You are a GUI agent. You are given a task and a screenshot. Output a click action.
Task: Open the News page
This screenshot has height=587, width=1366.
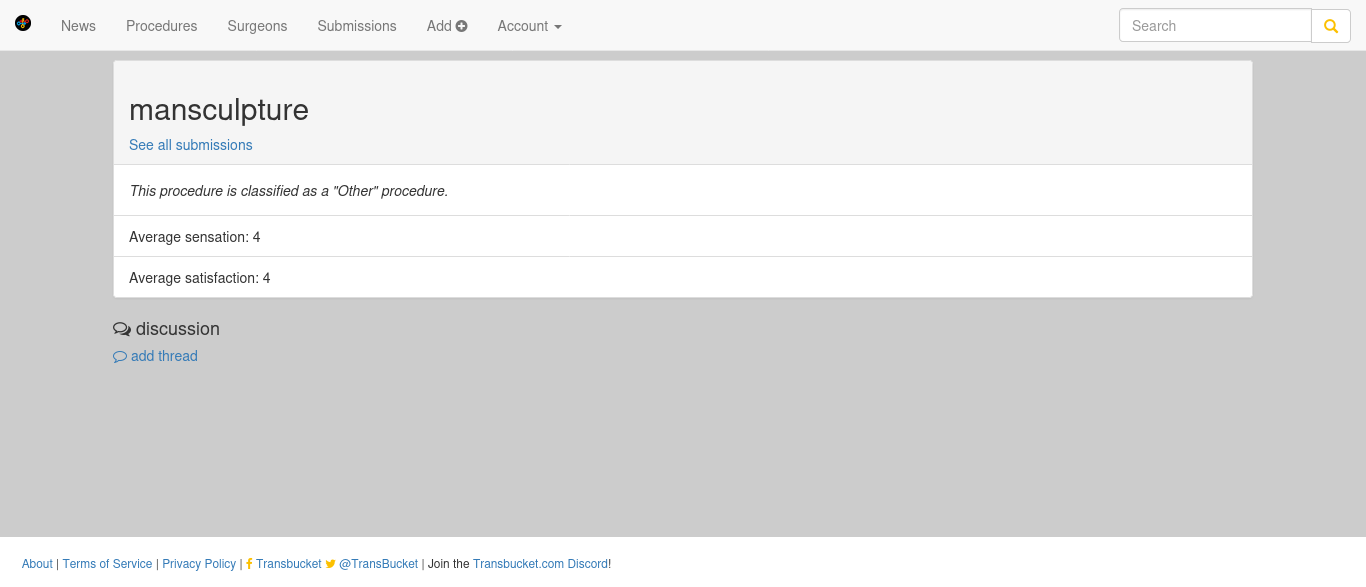78,26
